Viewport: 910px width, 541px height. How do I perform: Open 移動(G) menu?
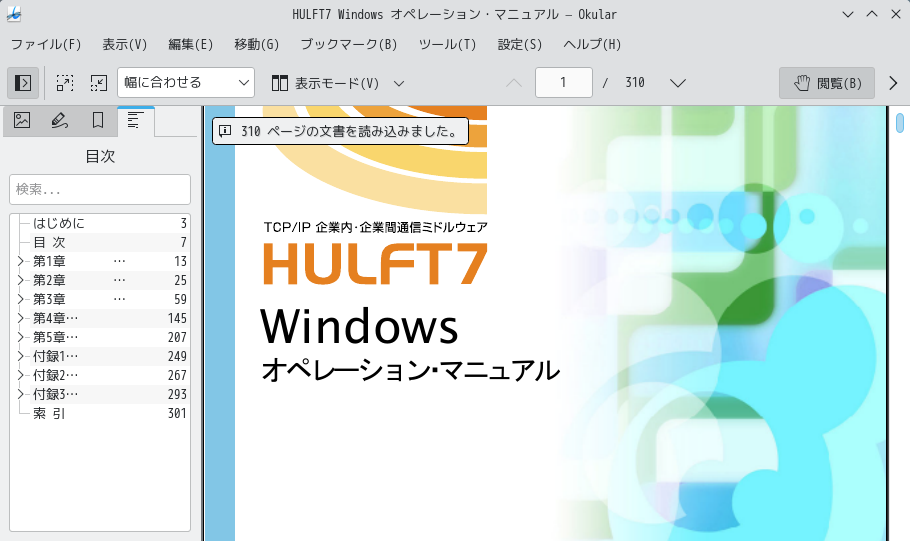[x=257, y=44]
